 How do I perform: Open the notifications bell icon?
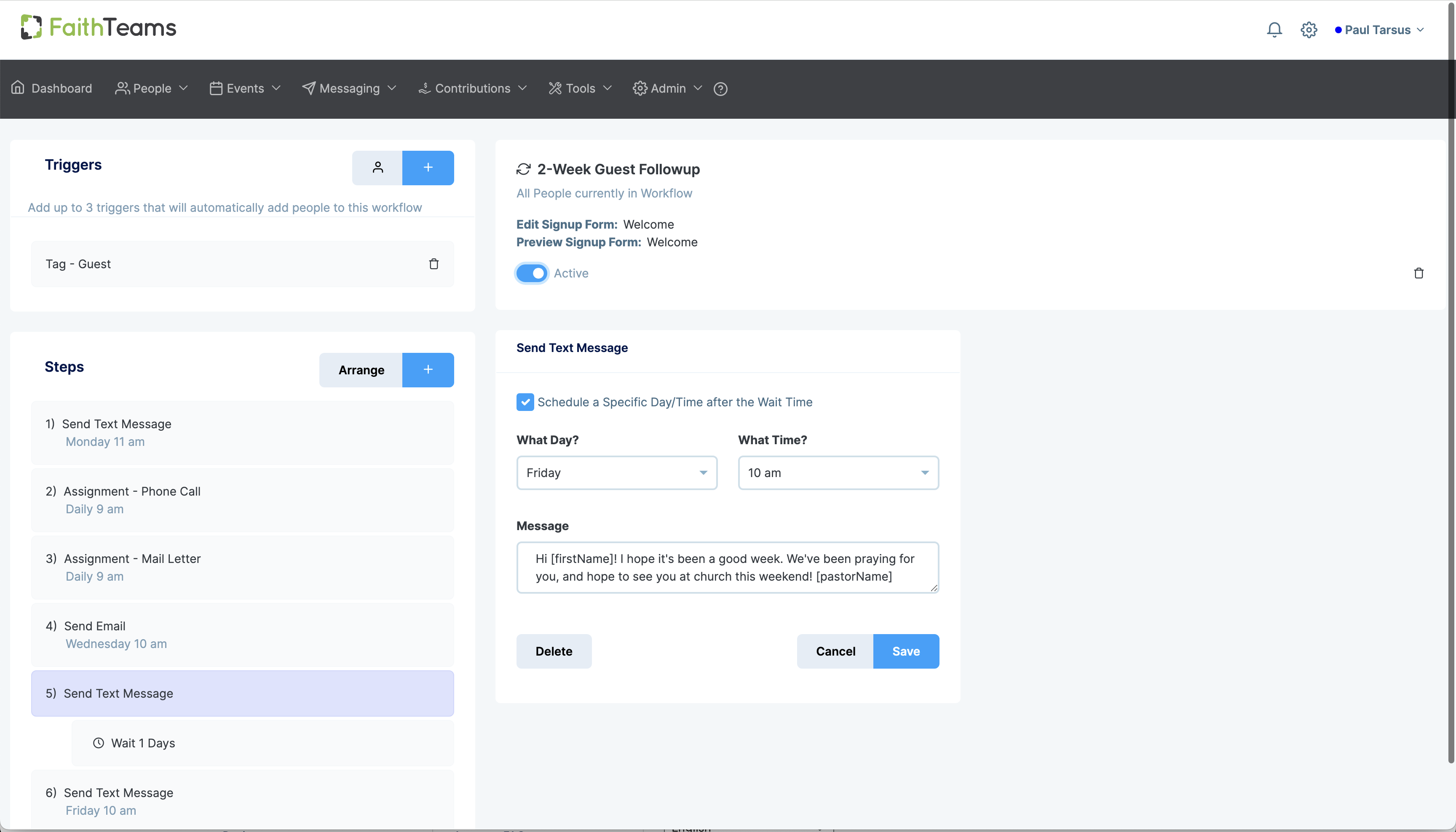coord(1274,30)
